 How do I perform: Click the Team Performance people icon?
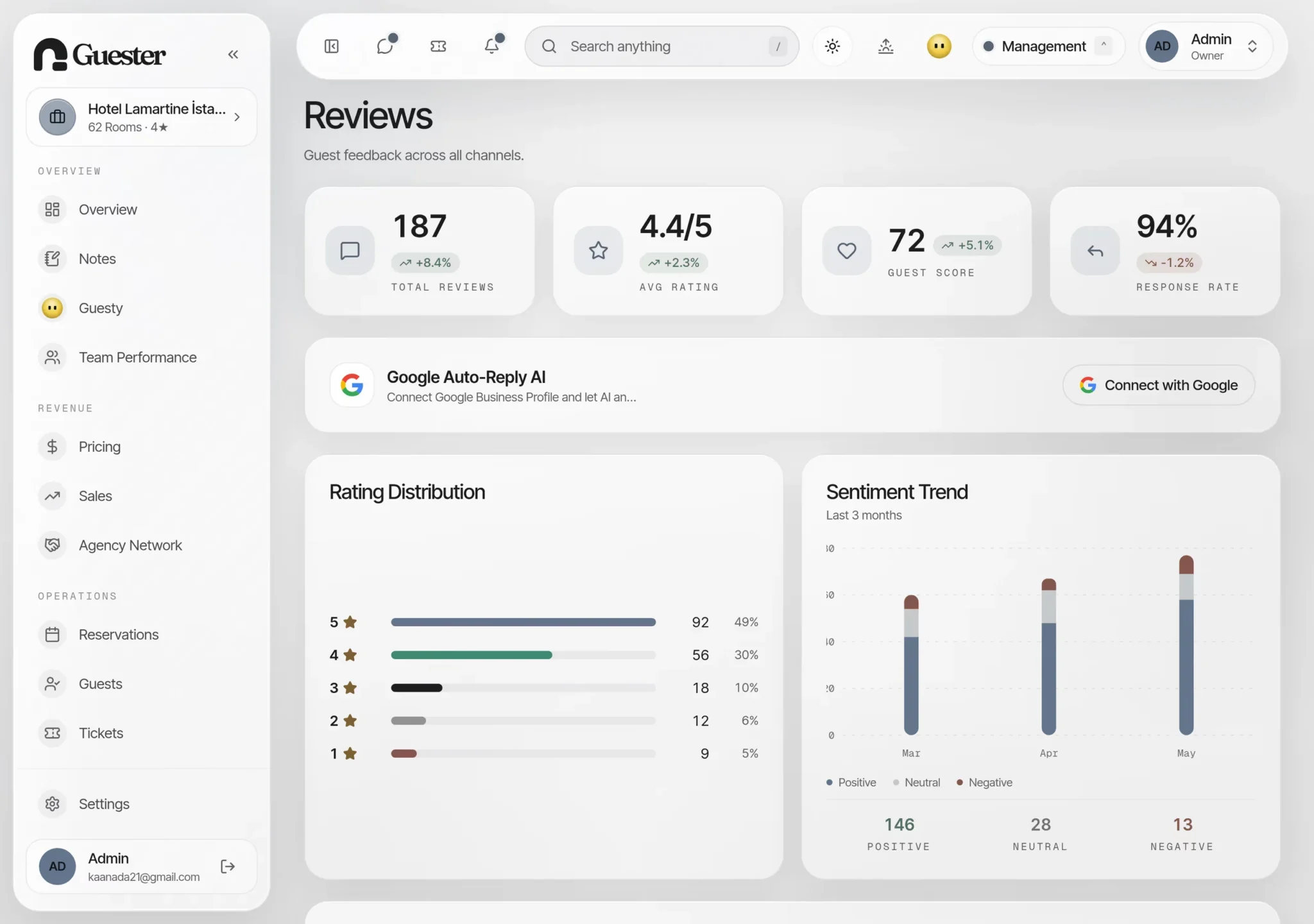(x=53, y=357)
